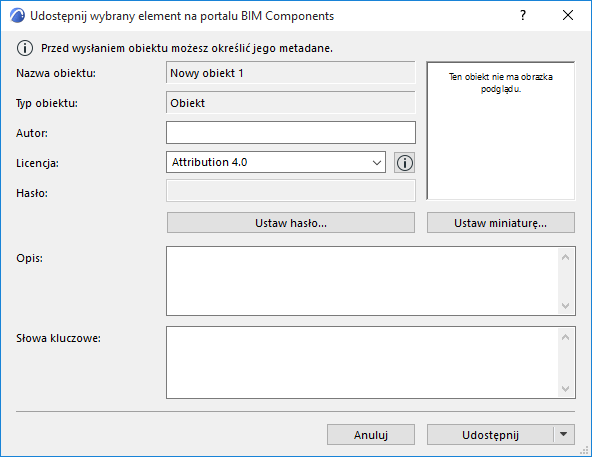Click the dialog help question mark
The height and width of the screenshot is (457, 592).
523,15
